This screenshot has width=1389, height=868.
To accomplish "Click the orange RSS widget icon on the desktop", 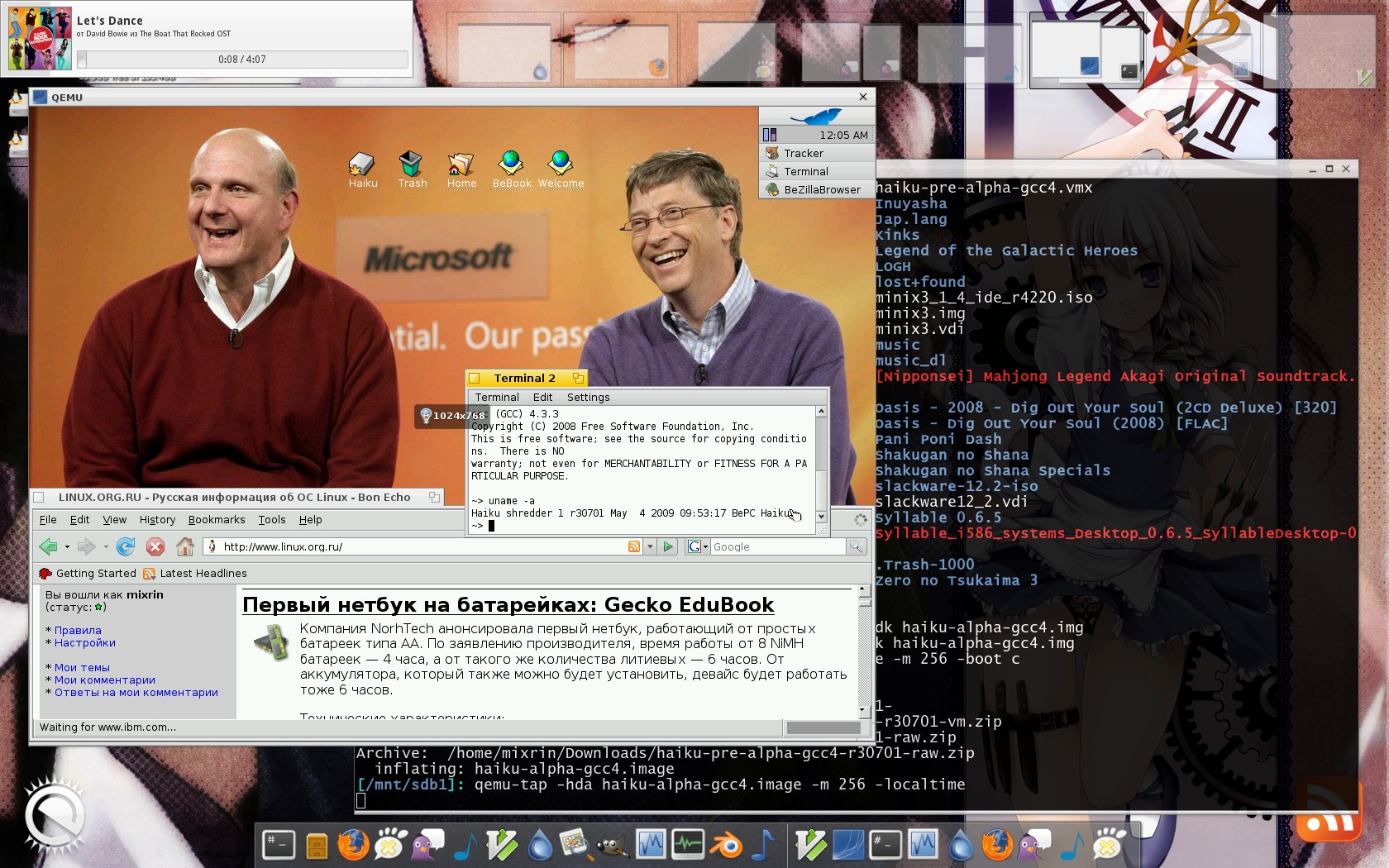I will pos(1328,809).
